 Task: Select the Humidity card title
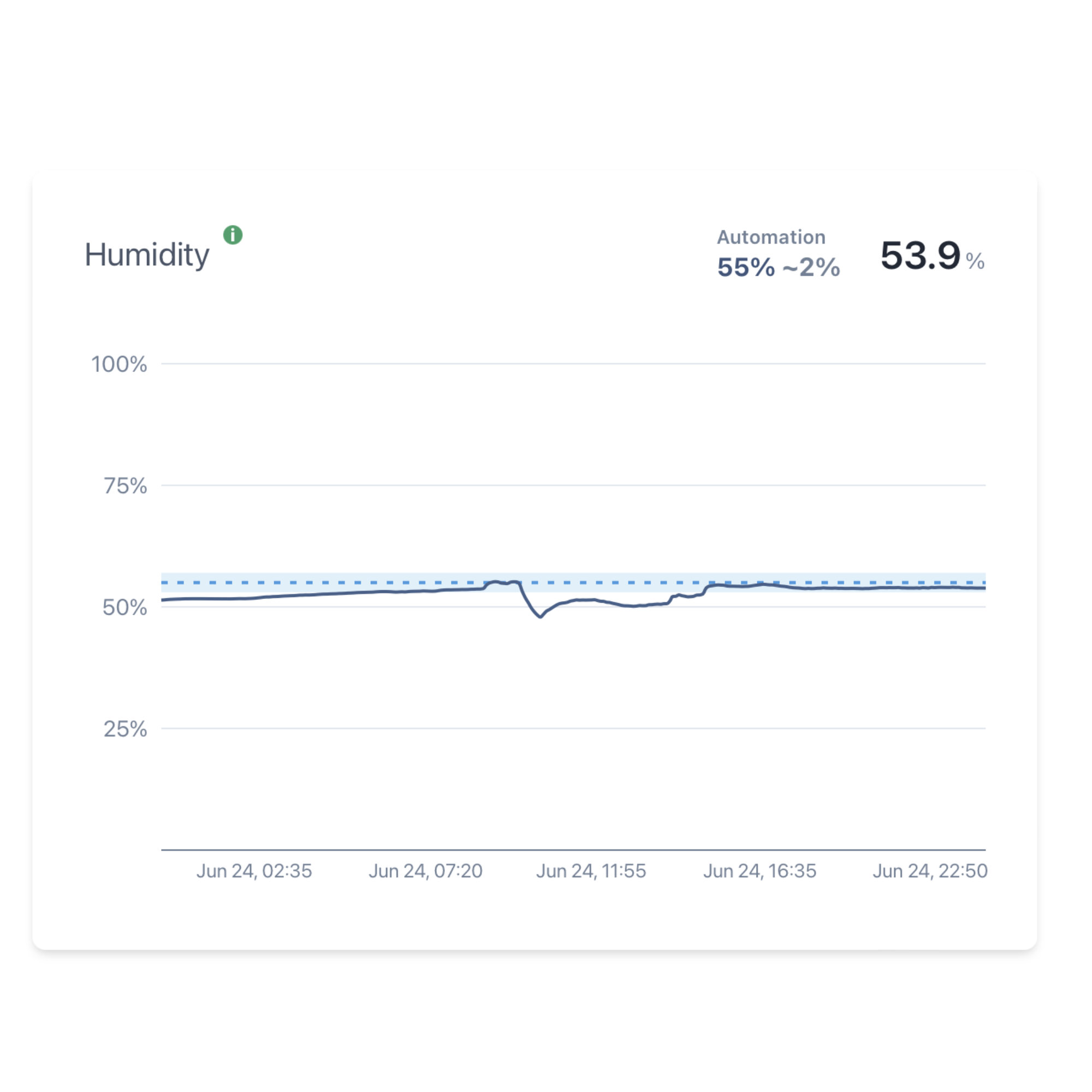tap(147, 255)
